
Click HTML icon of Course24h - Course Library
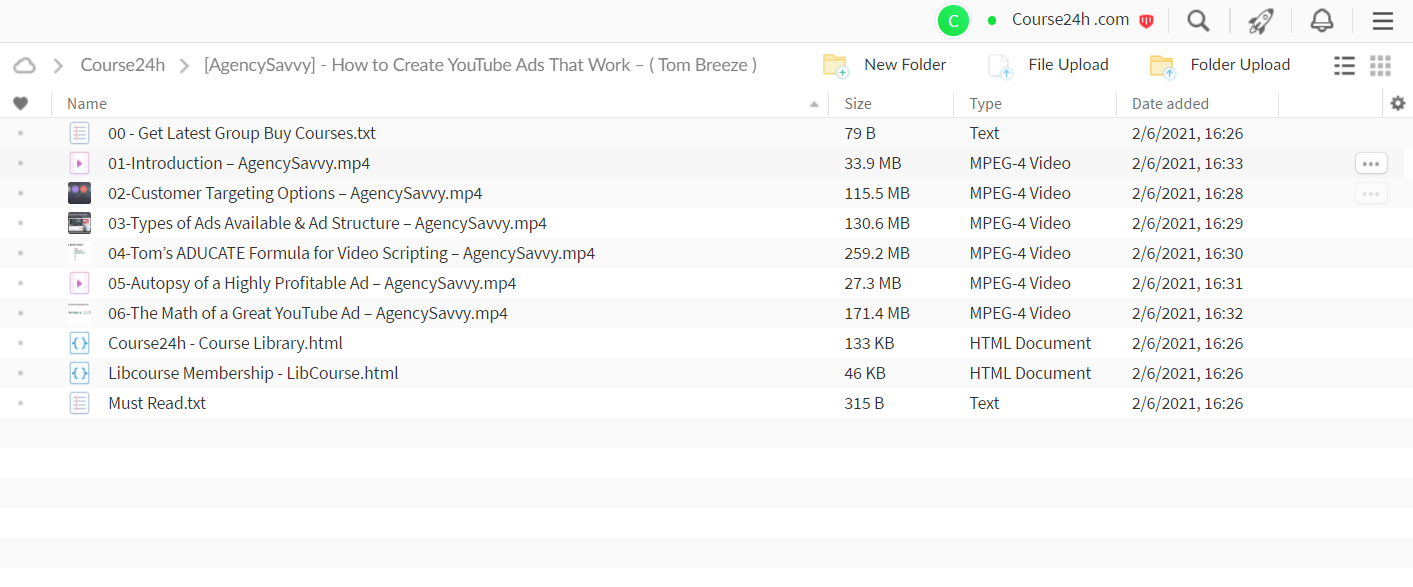coord(79,343)
